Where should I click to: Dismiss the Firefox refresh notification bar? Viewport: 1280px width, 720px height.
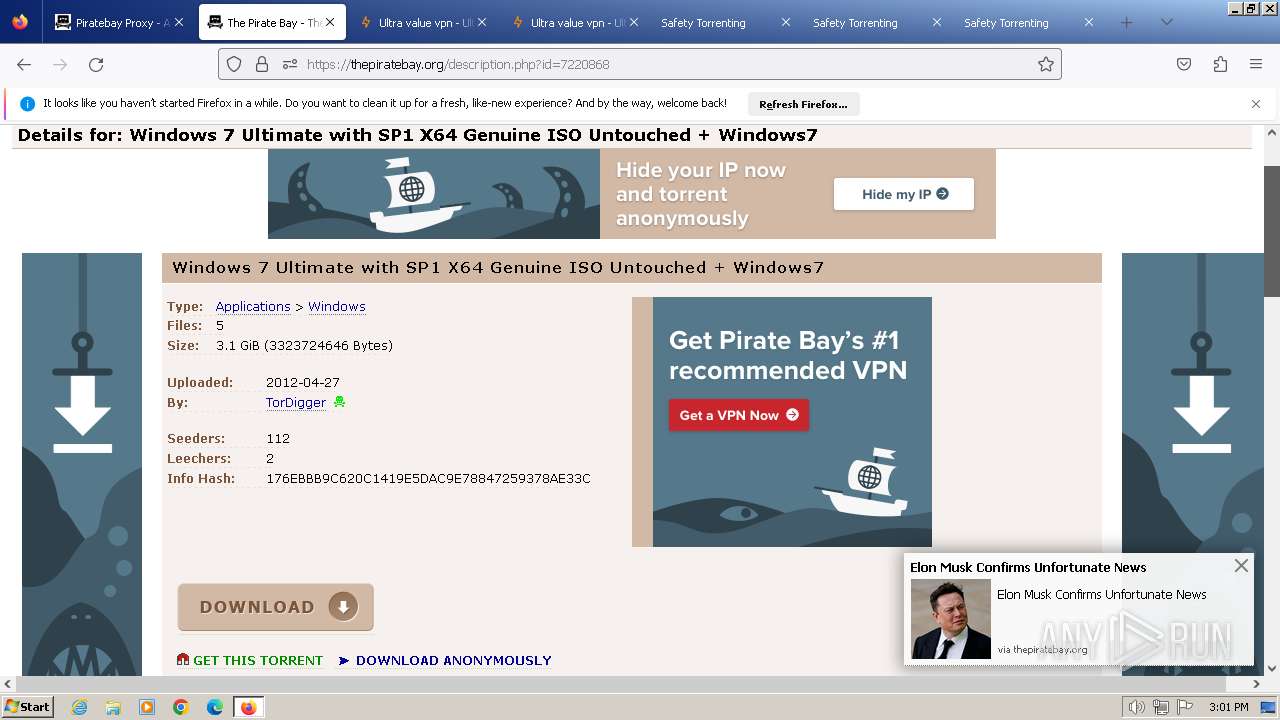click(x=1256, y=104)
